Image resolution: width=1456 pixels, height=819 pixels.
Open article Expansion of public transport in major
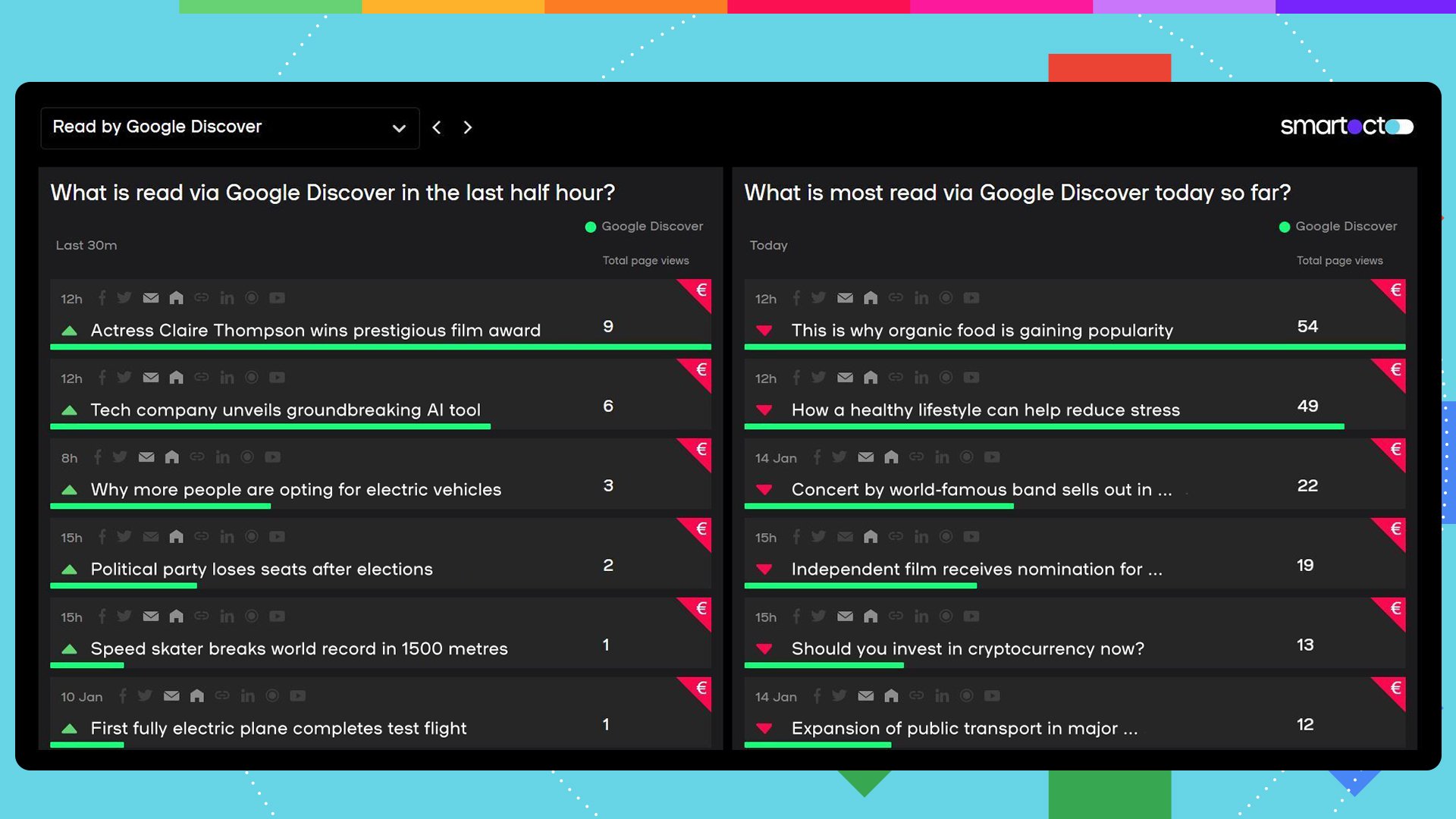(x=964, y=729)
